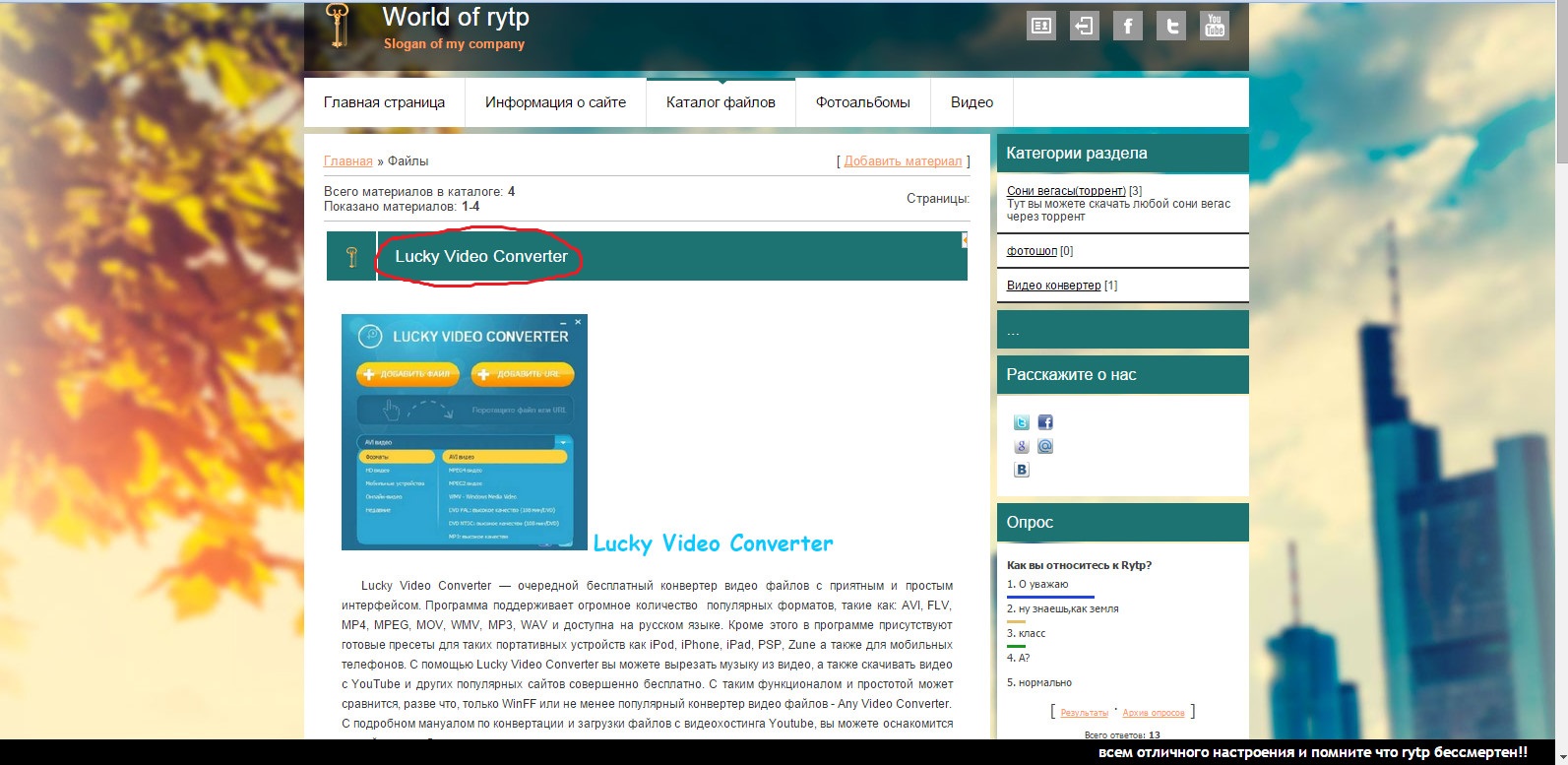Click the key icon beside Lucky Video Converter title
The height and width of the screenshot is (765, 1568).
351,257
